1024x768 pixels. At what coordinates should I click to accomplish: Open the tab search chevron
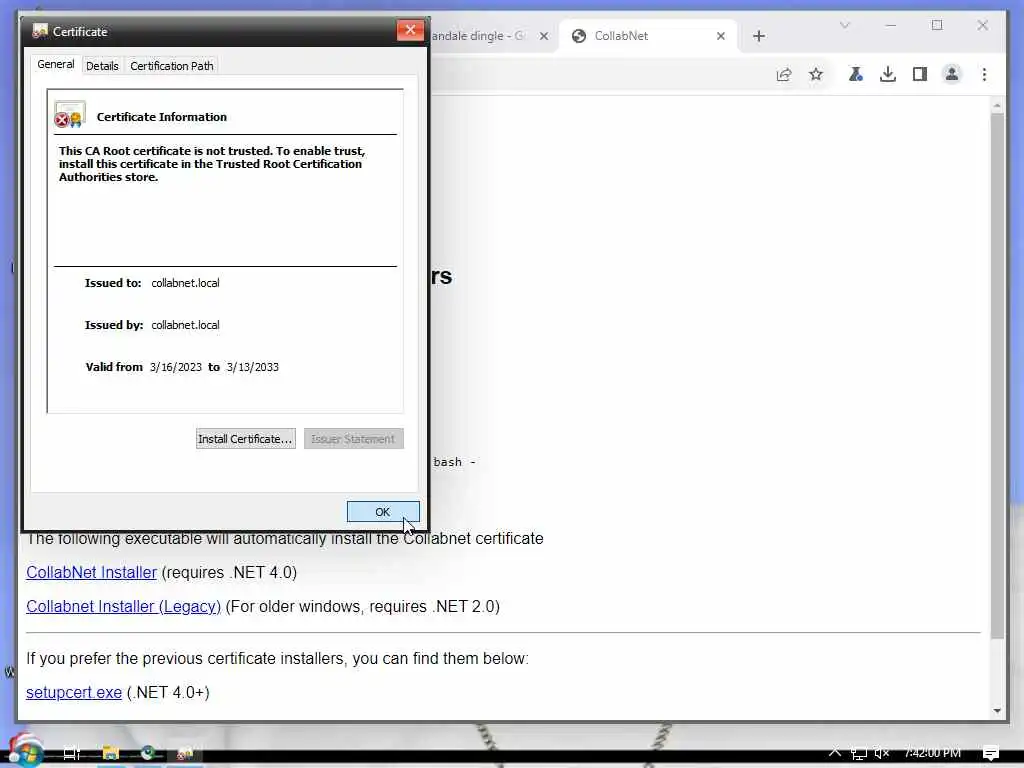point(844,25)
